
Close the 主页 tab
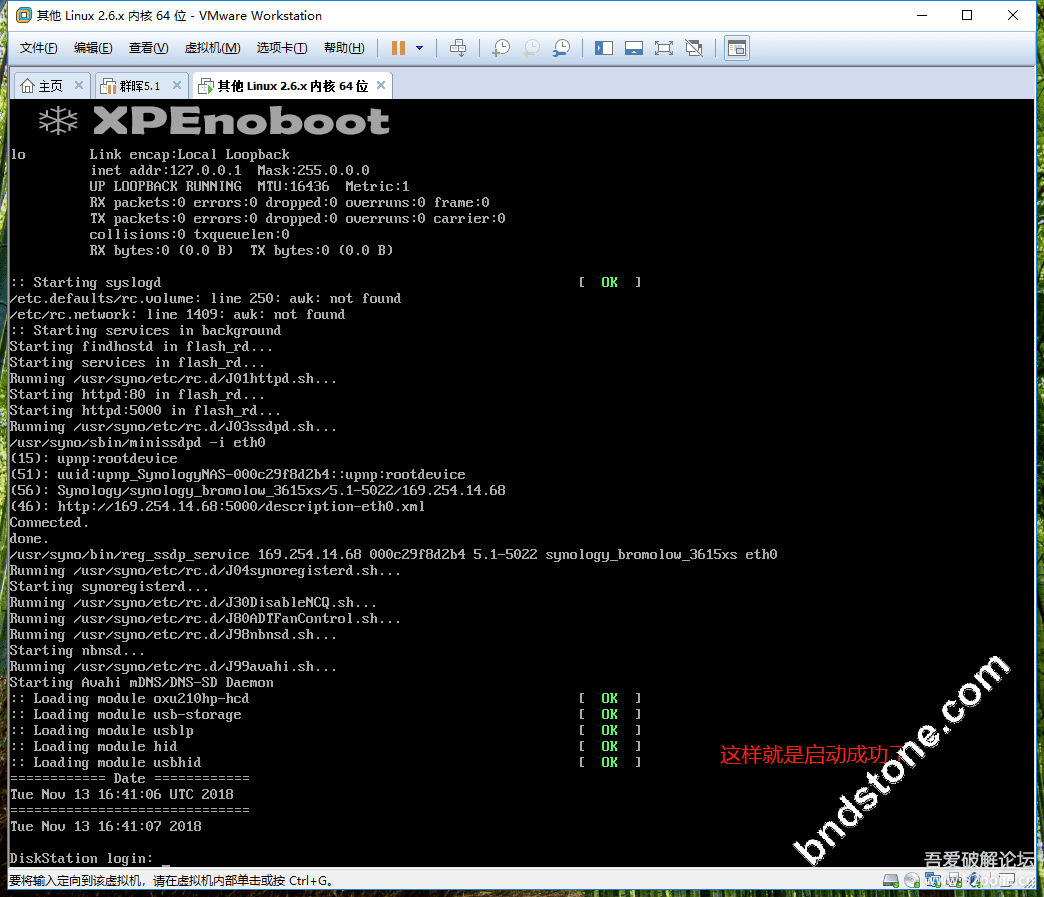pyautogui.click(x=79, y=85)
